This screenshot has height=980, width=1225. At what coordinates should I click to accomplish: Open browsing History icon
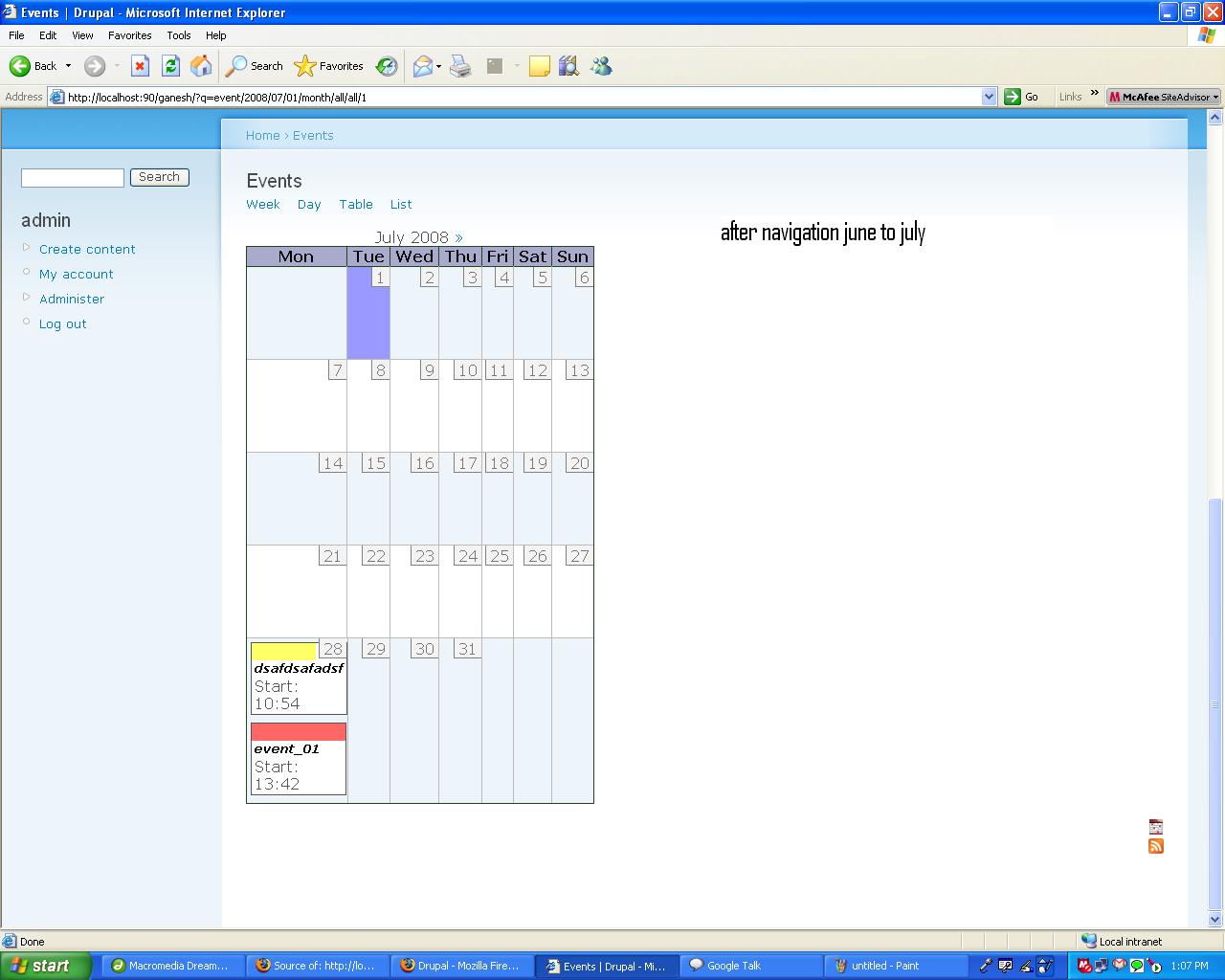[386, 66]
